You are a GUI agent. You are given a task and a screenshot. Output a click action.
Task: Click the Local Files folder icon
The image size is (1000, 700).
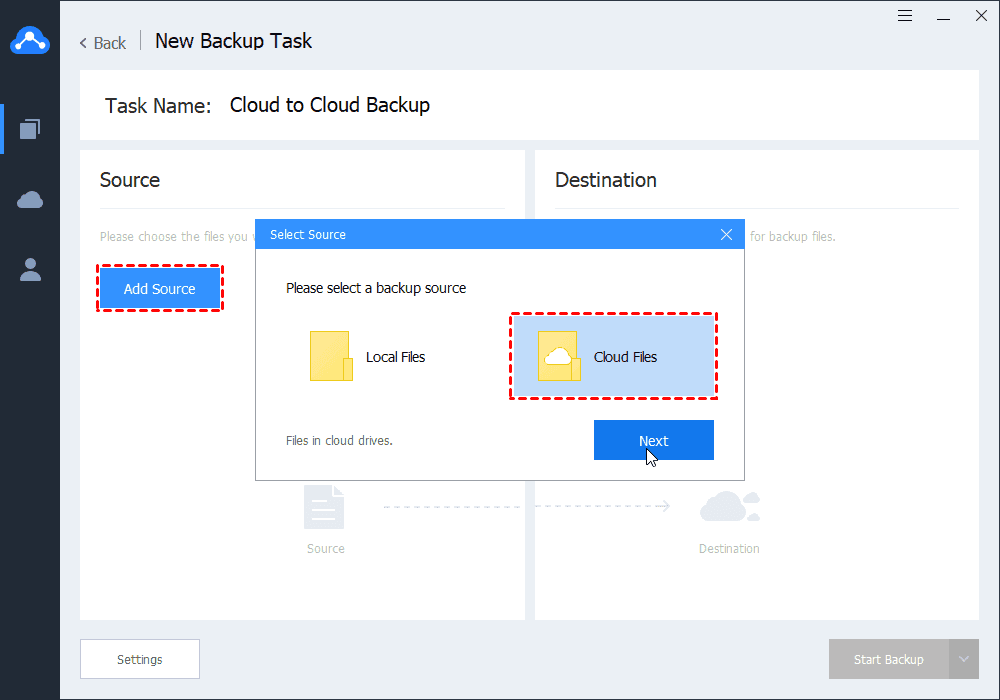click(331, 356)
